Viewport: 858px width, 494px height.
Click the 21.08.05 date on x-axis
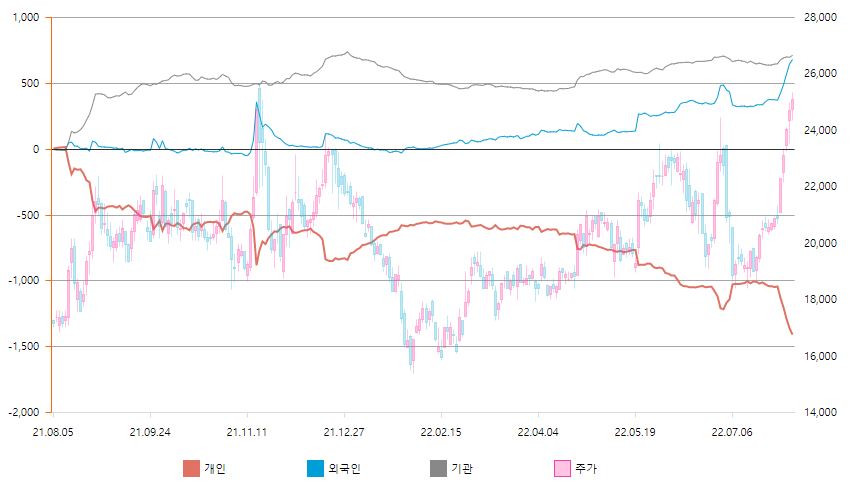pyautogui.click(x=53, y=432)
